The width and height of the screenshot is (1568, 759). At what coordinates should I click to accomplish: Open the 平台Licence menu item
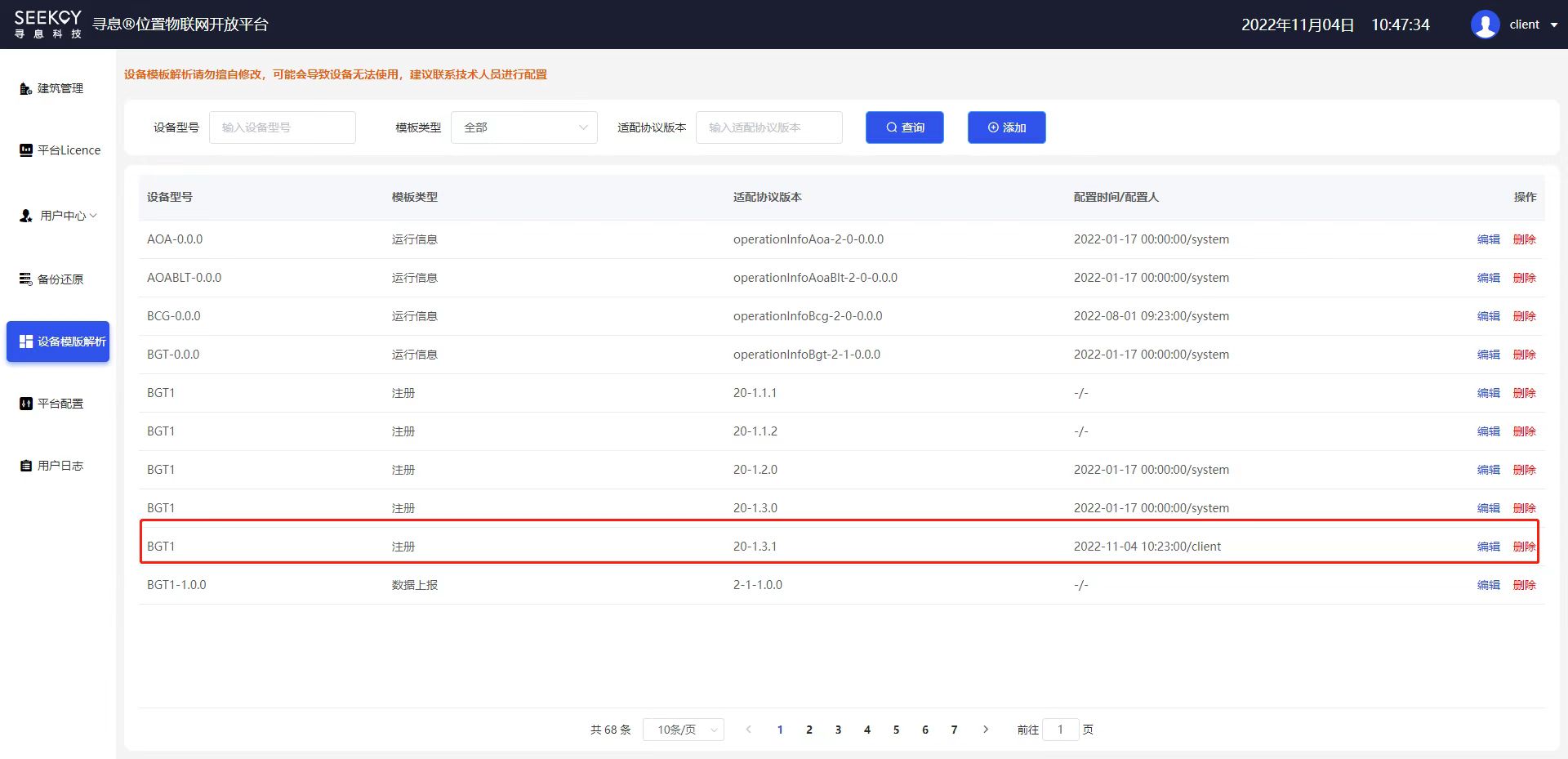coord(58,150)
